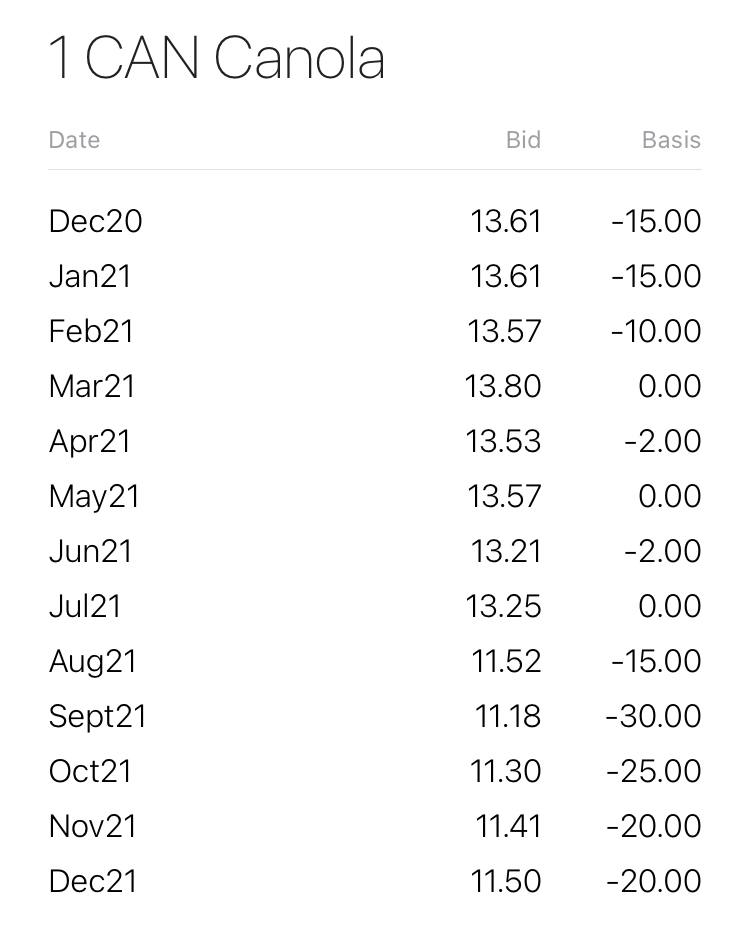Image resolution: width=750 pixels, height=929 pixels.
Task: Select the Basis column header
Action: 671,140
